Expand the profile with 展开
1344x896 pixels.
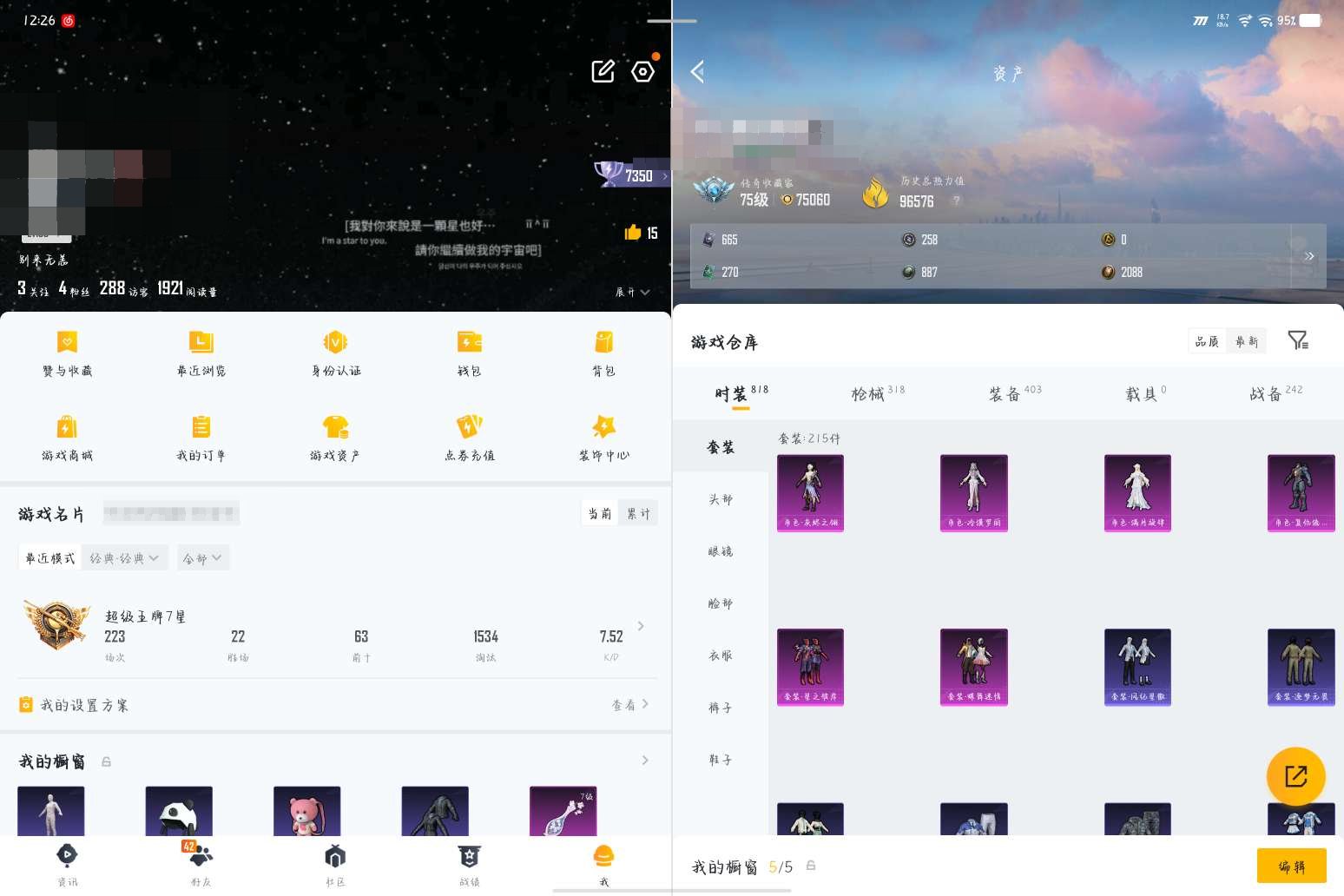click(x=633, y=292)
